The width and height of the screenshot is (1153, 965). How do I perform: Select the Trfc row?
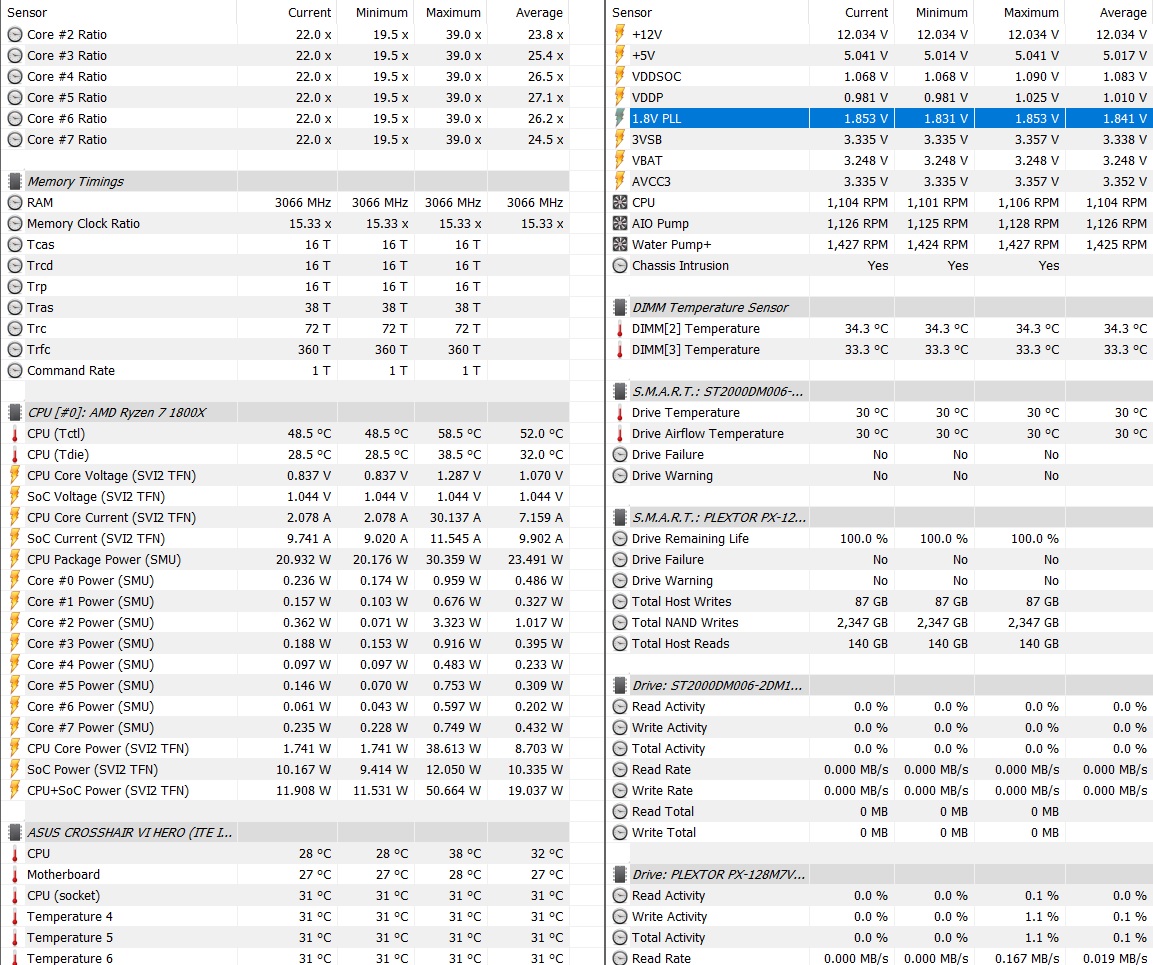pos(285,349)
